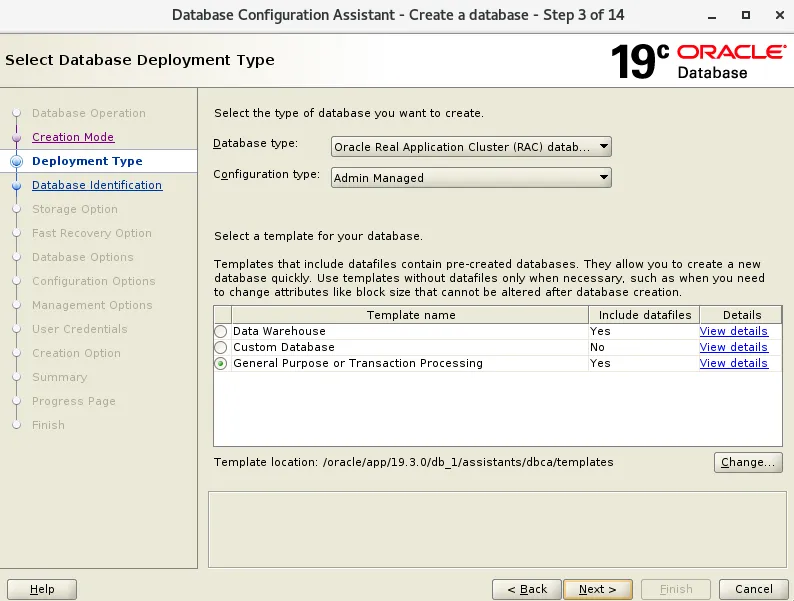Jump to the Database Identification step

click(97, 185)
